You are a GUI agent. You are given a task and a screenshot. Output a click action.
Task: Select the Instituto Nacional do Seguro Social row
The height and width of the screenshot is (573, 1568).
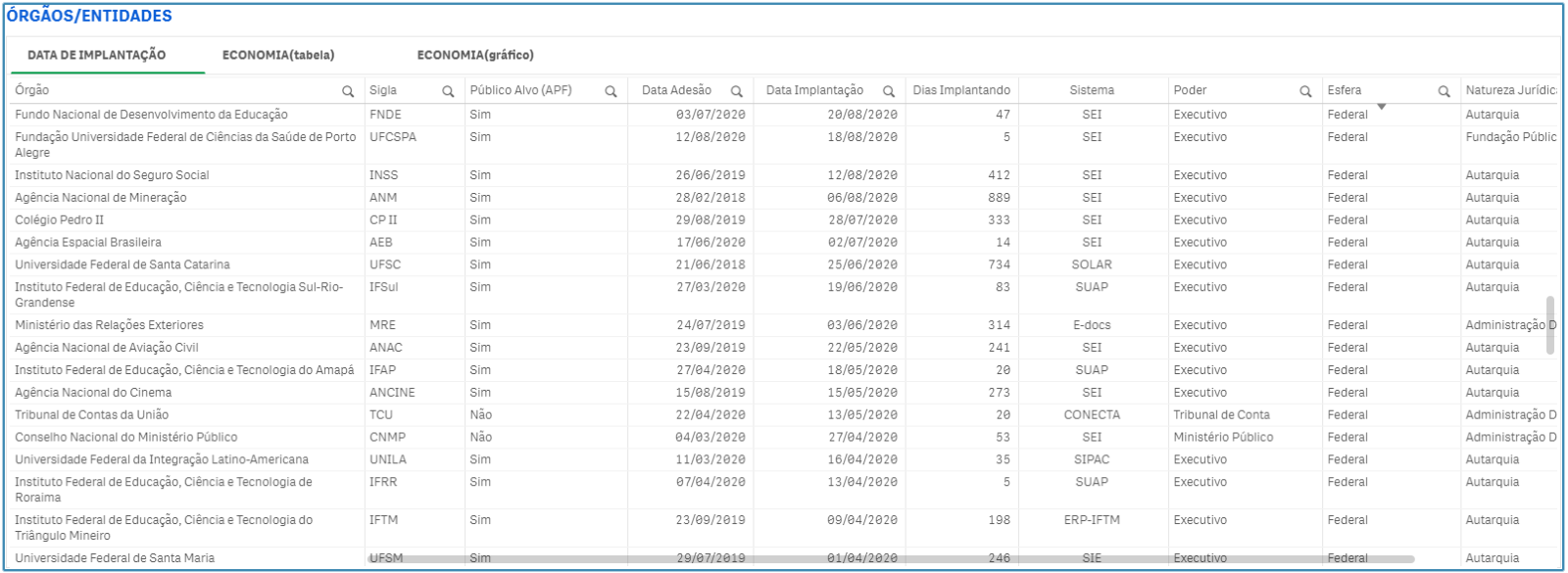[x=112, y=175]
